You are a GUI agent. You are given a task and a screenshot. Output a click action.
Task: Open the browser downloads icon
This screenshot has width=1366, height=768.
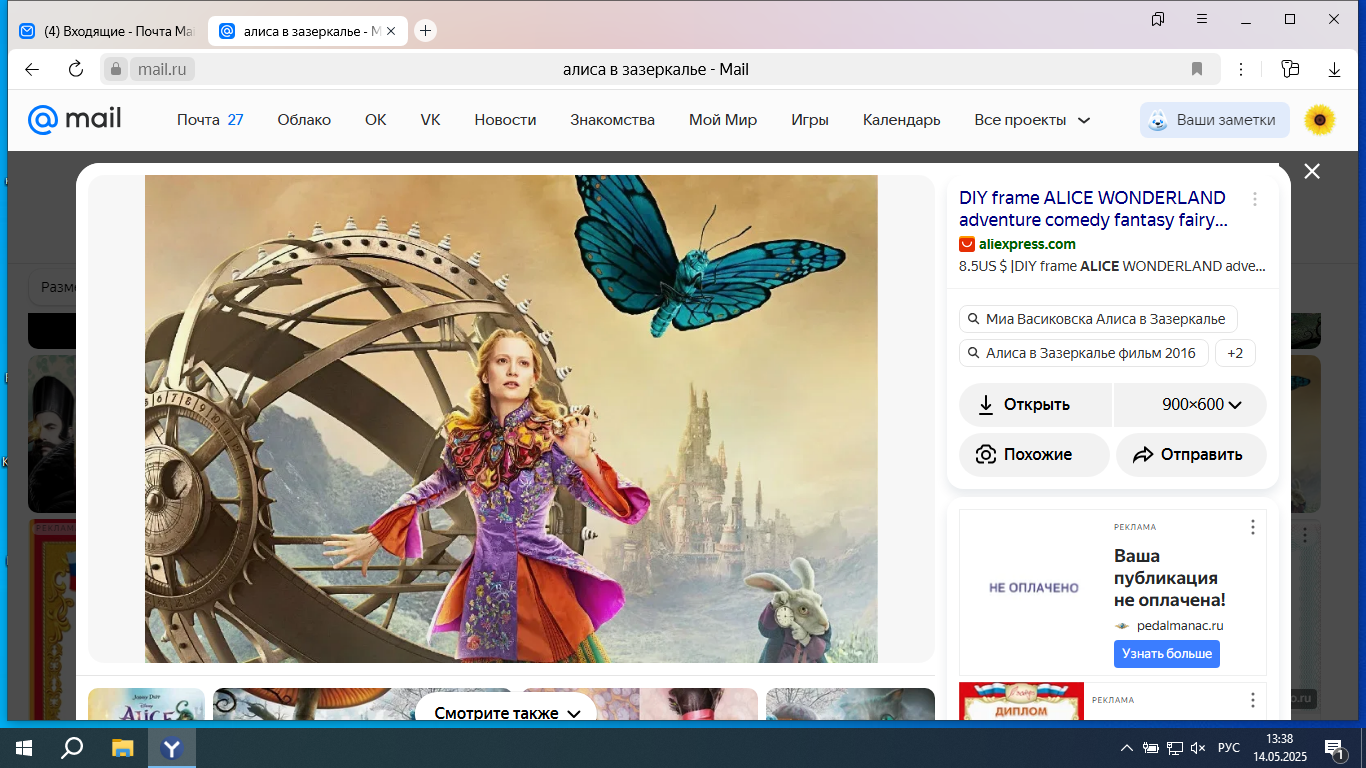pos(1334,69)
